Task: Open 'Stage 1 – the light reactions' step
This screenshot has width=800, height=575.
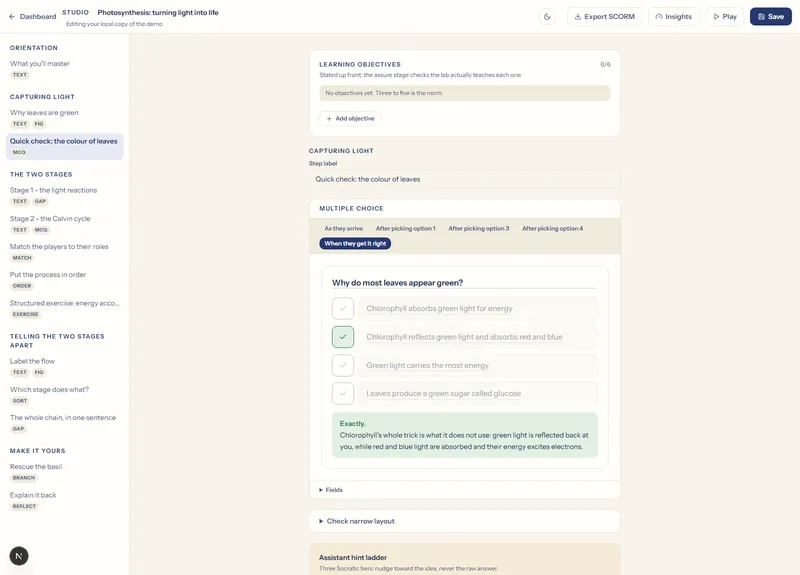Action: (64, 195)
